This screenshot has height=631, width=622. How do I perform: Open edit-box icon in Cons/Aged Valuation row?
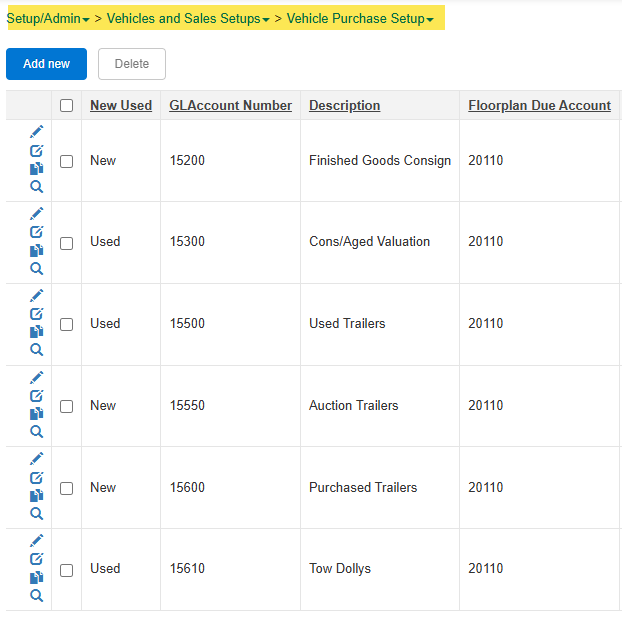[37, 232]
